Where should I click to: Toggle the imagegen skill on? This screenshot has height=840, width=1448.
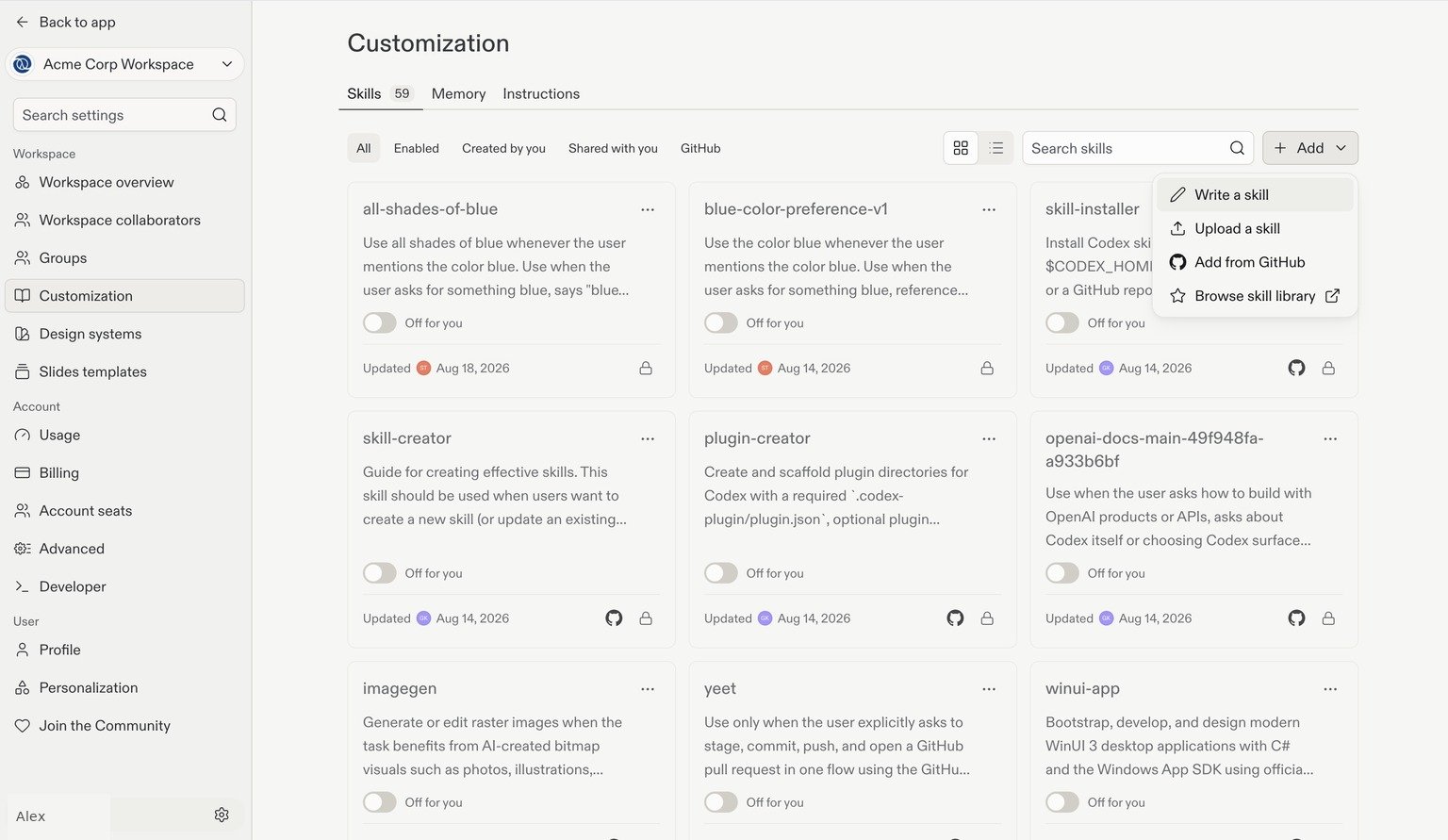[x=380, y=802]
